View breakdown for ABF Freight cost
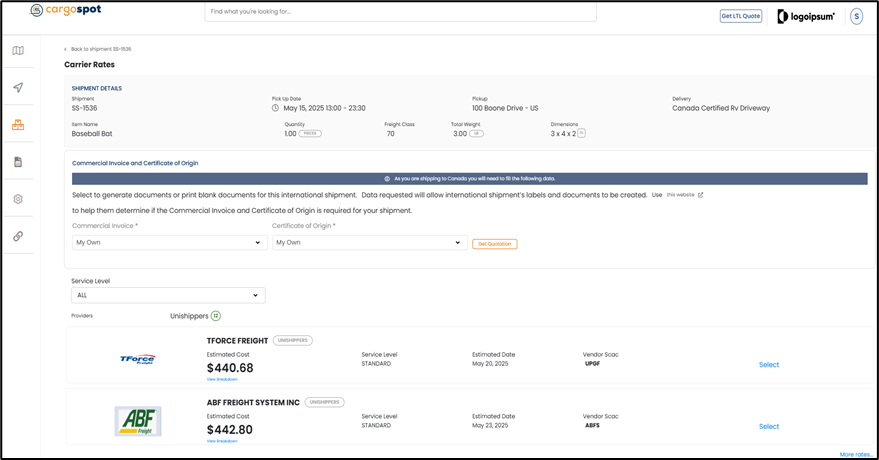The image size is (879, 460). [x=222, y=441]
